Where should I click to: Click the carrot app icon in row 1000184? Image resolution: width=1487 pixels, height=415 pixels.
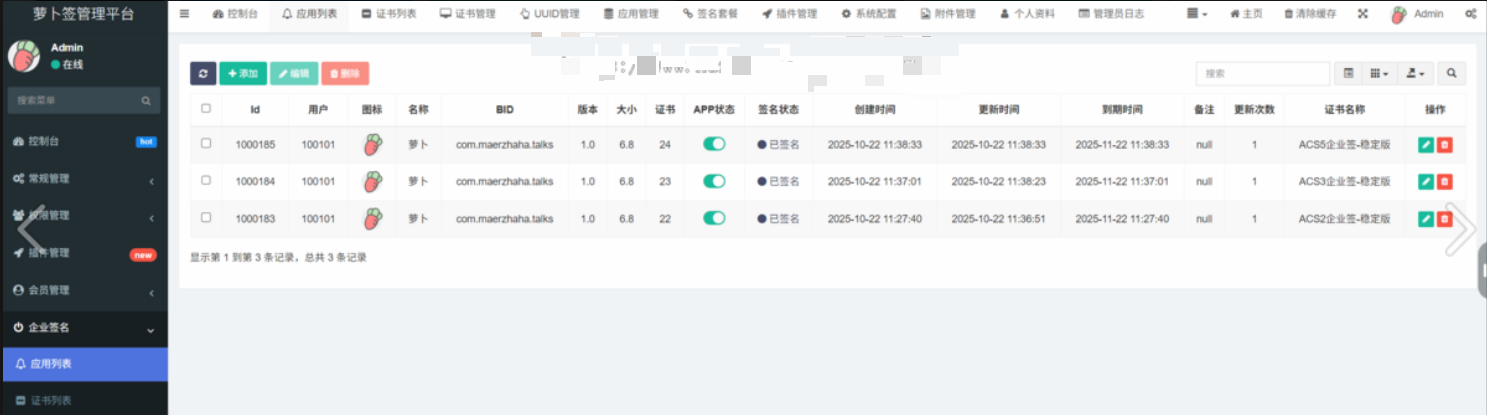[372, 182]
